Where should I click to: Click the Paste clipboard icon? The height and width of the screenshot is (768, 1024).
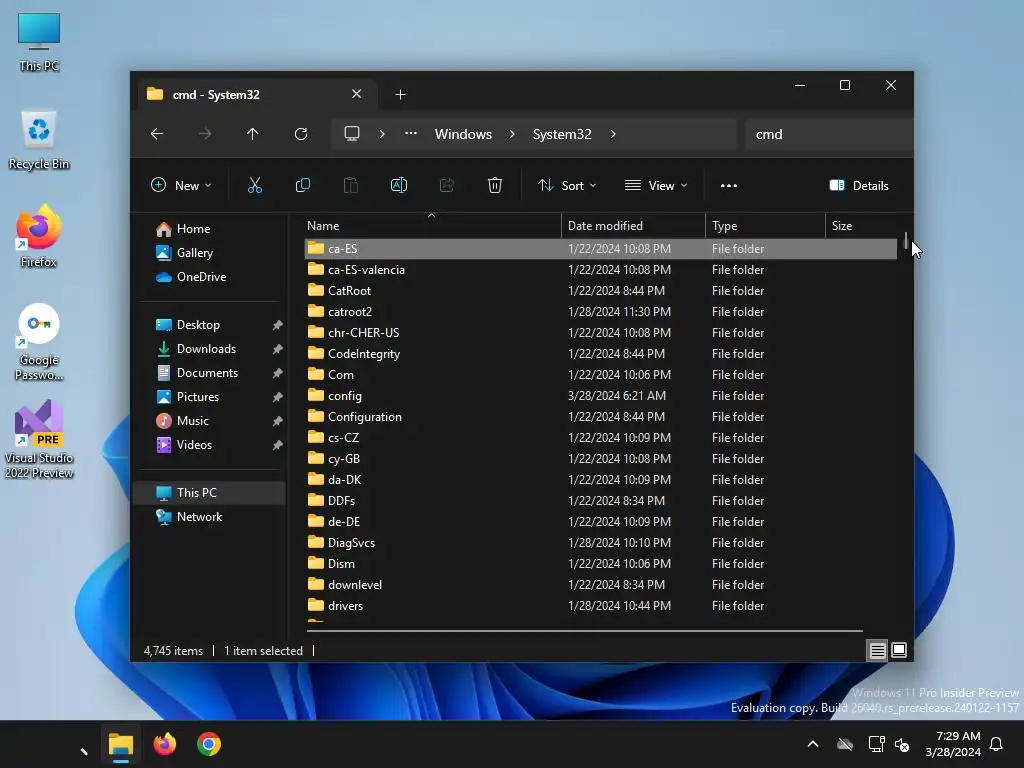tap(351, 185)
